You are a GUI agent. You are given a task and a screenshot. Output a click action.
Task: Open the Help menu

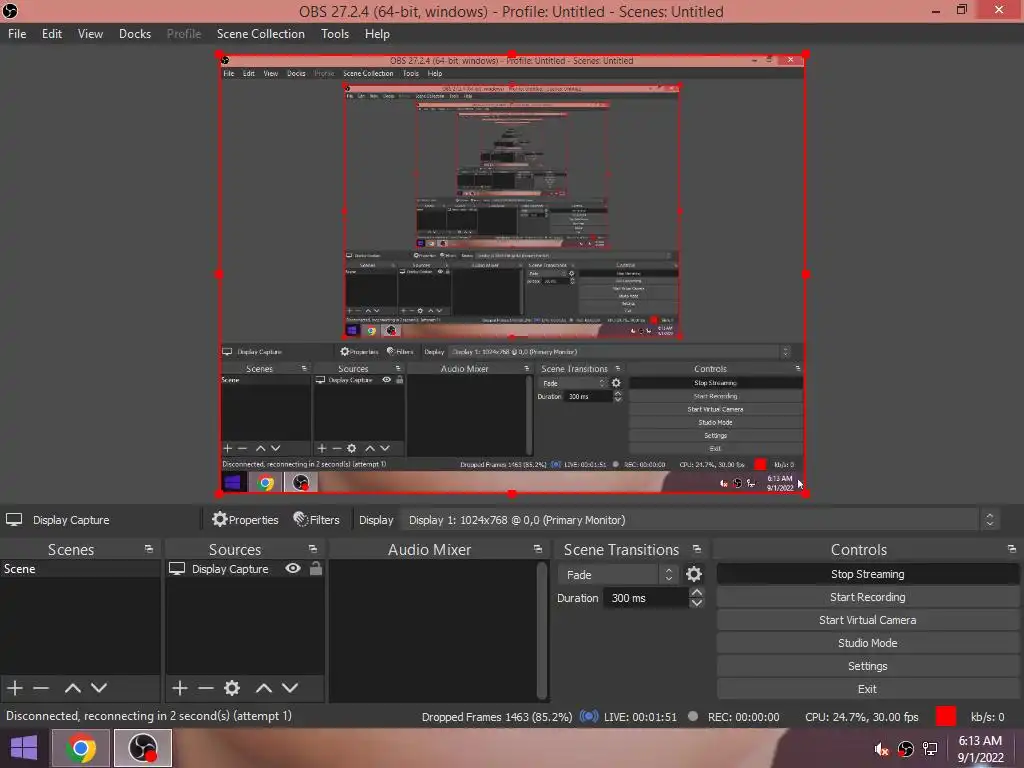(x=377, y=34)
